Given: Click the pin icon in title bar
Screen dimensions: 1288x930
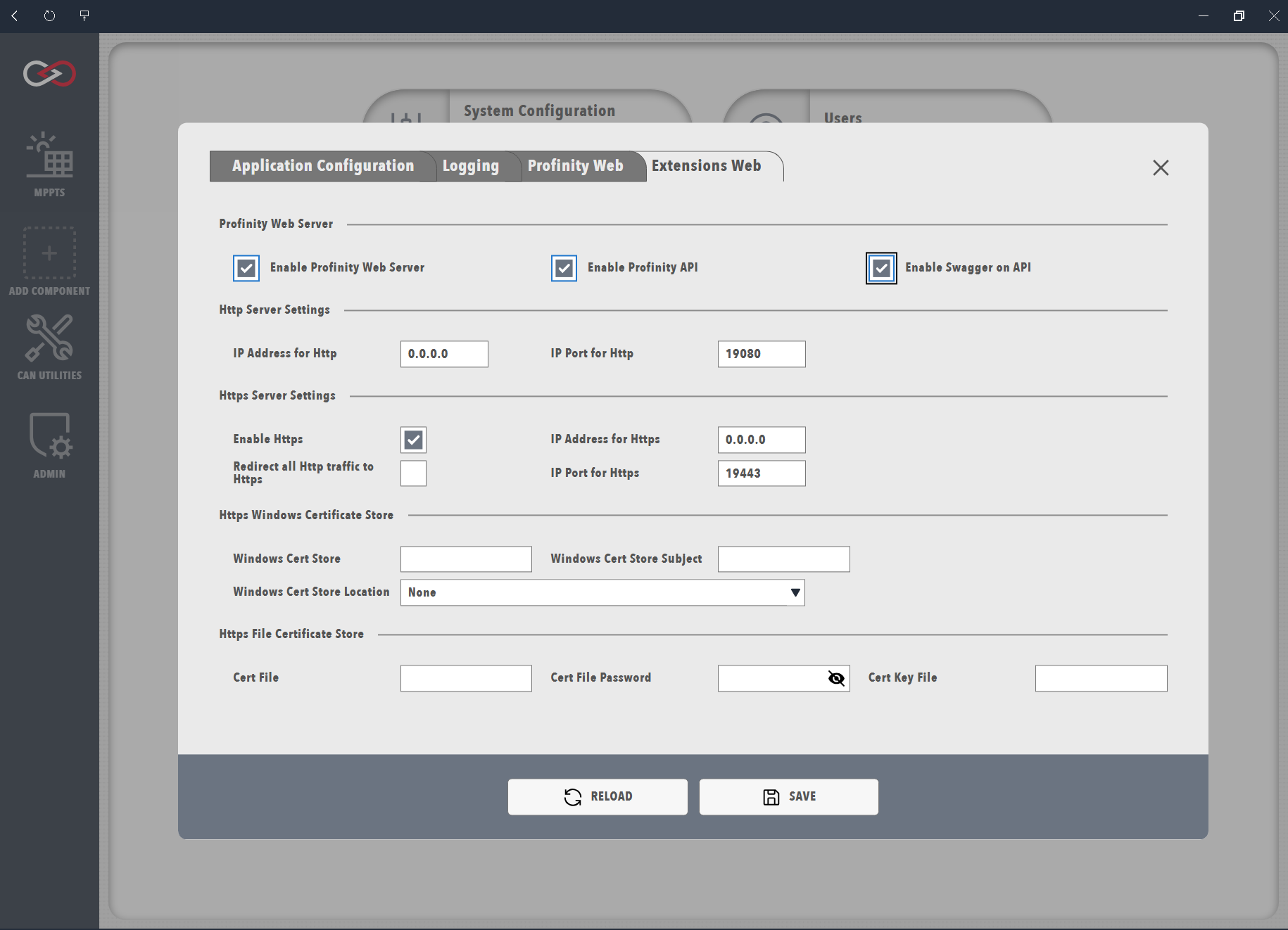Looking at the screenshot, I should (84, 15).
